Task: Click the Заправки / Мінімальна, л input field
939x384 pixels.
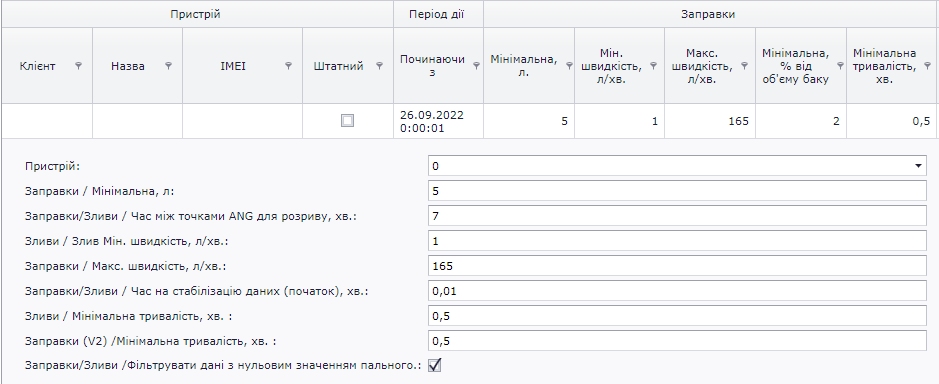Action: coord(677,191)
